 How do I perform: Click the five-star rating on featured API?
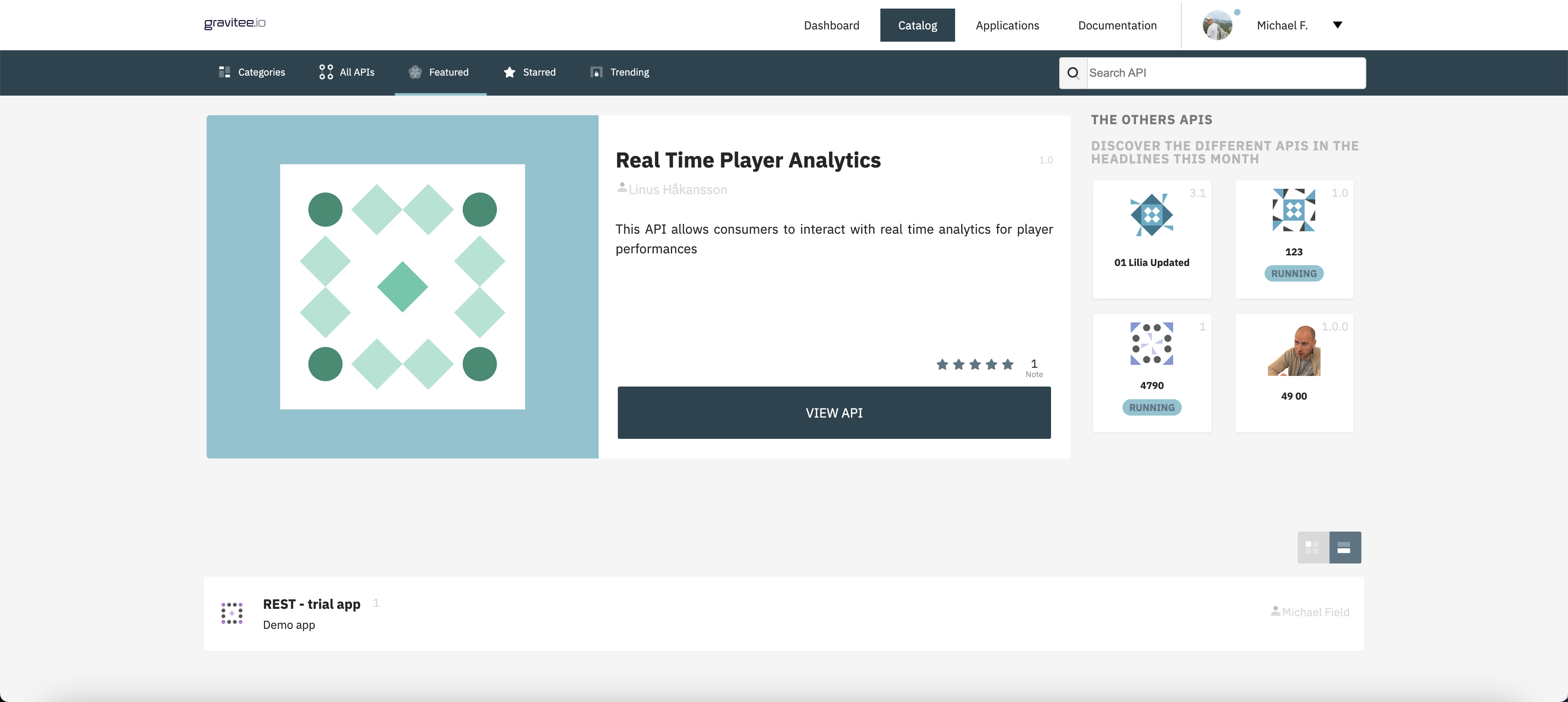(975, 364)
